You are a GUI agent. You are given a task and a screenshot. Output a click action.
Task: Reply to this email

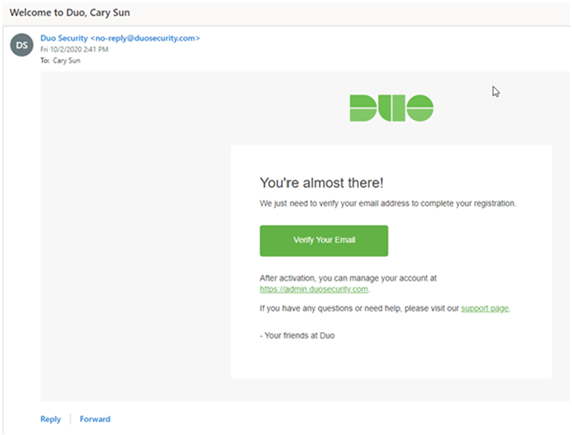[x=50, y=419]
